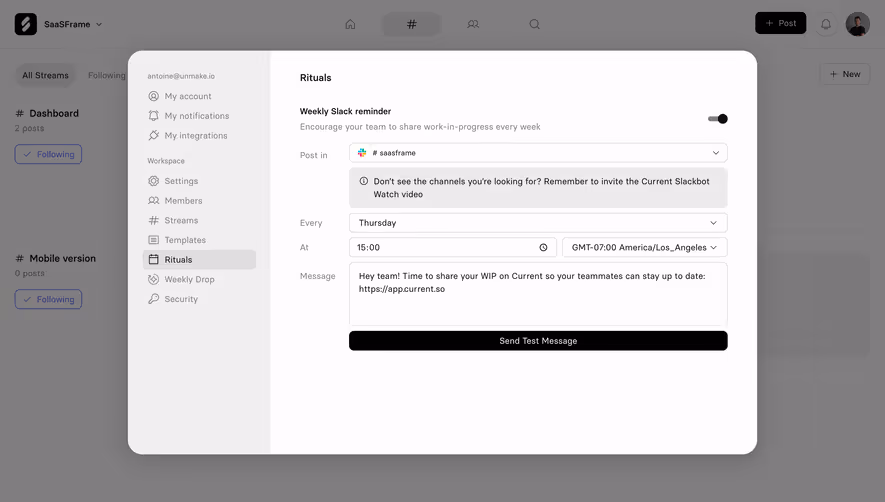The height and width of the screenshot is (502, 885).
Task: Open the Watch video link
Action: (x=398, y=194)
